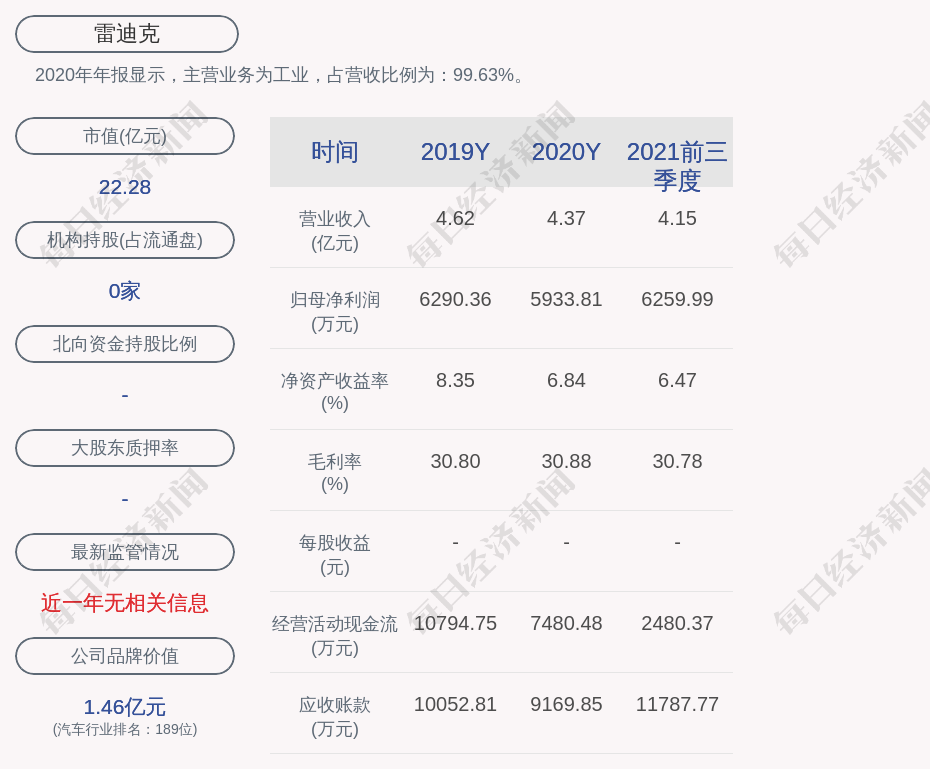Screen dimensions: 930x769
Task: Click the 22.28 market value figure
Action: 125,187
